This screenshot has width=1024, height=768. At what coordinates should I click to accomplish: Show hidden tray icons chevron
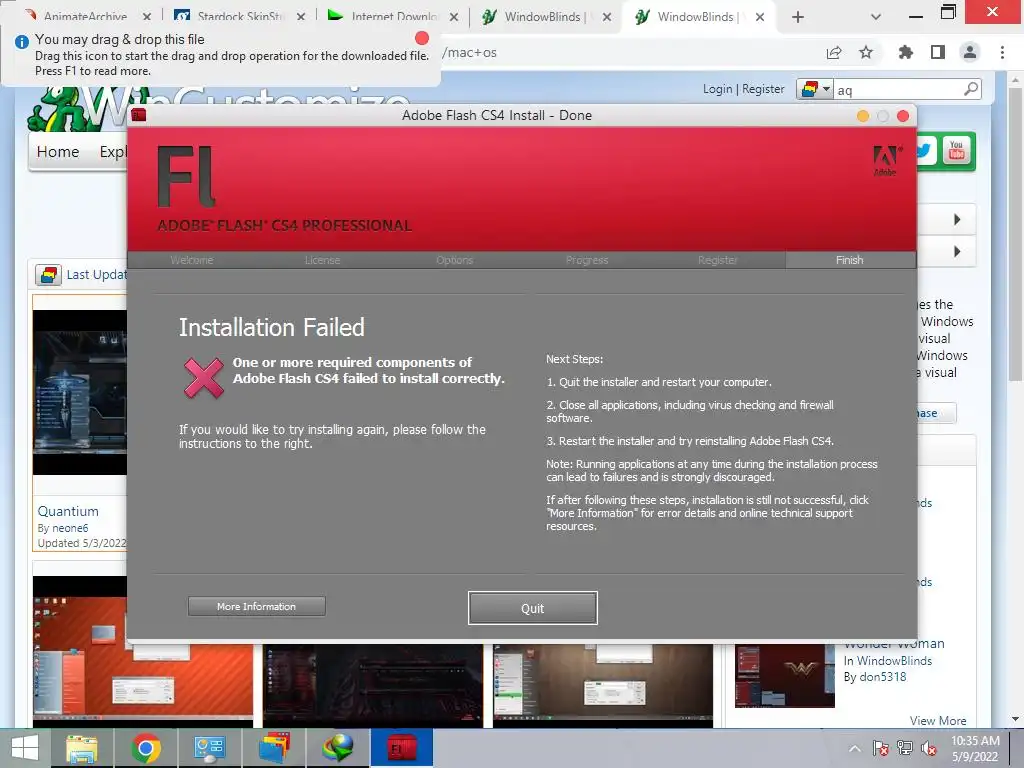pos(854,749)
